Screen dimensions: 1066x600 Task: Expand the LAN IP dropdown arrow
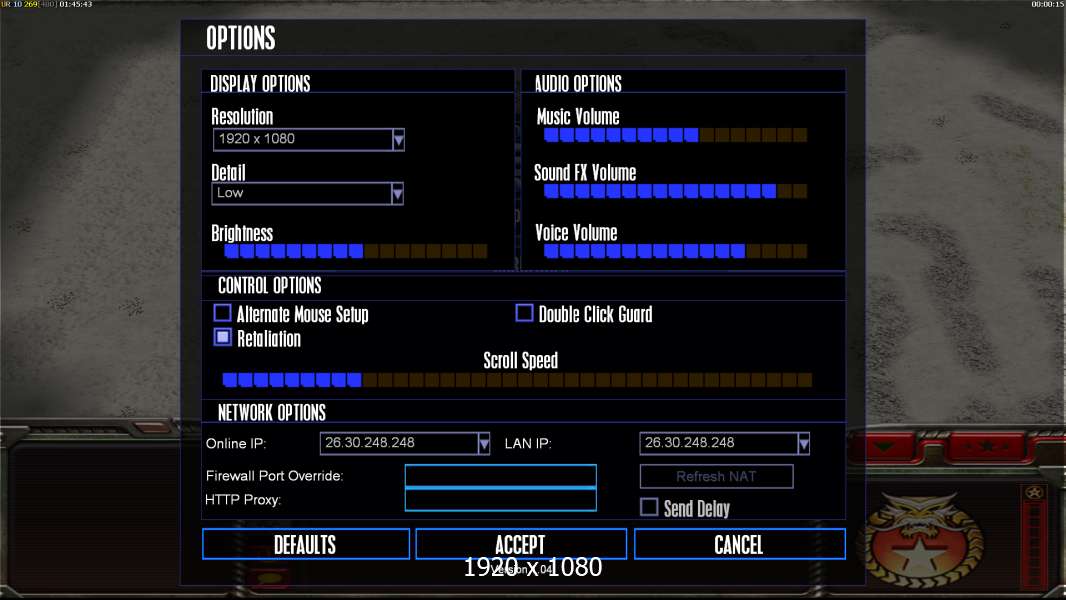pyautogui.click(x=804, y=444)
